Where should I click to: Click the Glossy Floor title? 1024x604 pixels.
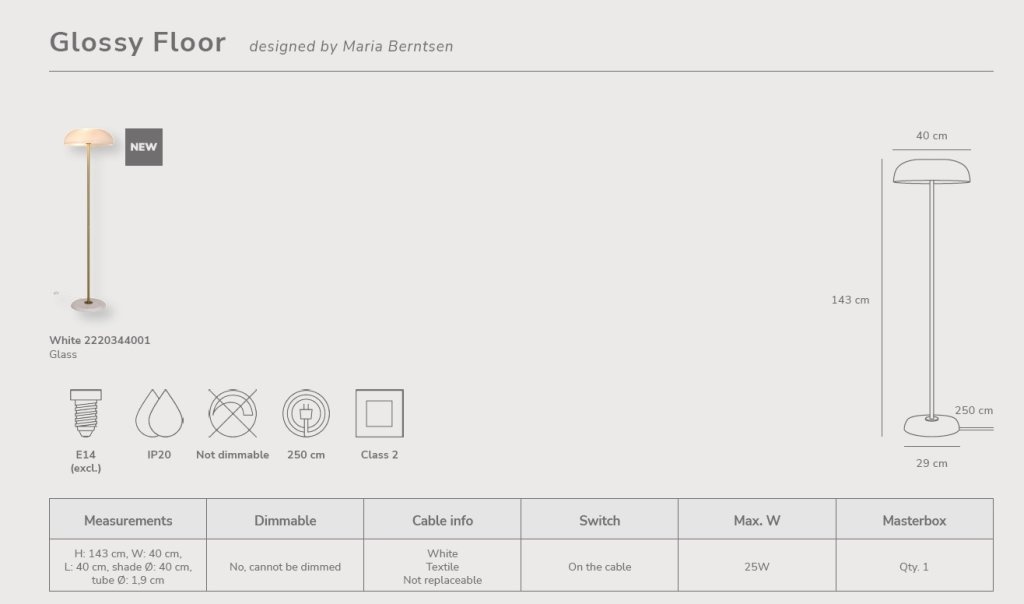[138, 42]
